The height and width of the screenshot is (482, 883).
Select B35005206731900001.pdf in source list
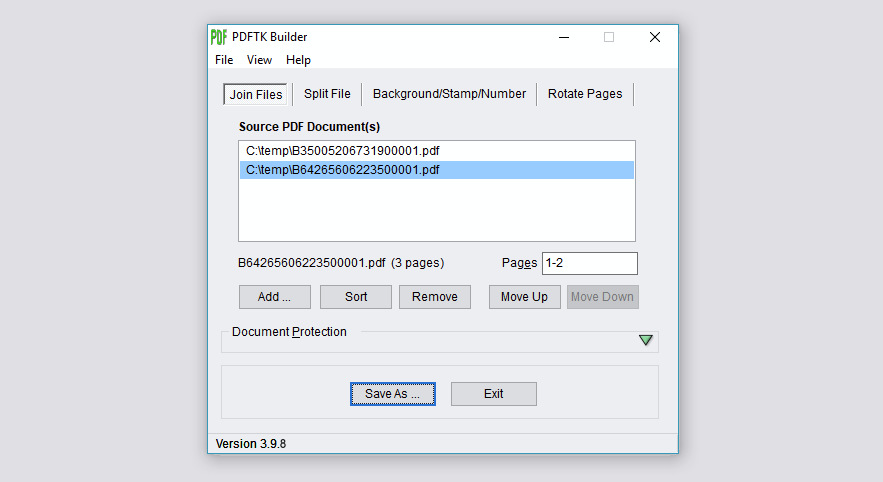343,151
